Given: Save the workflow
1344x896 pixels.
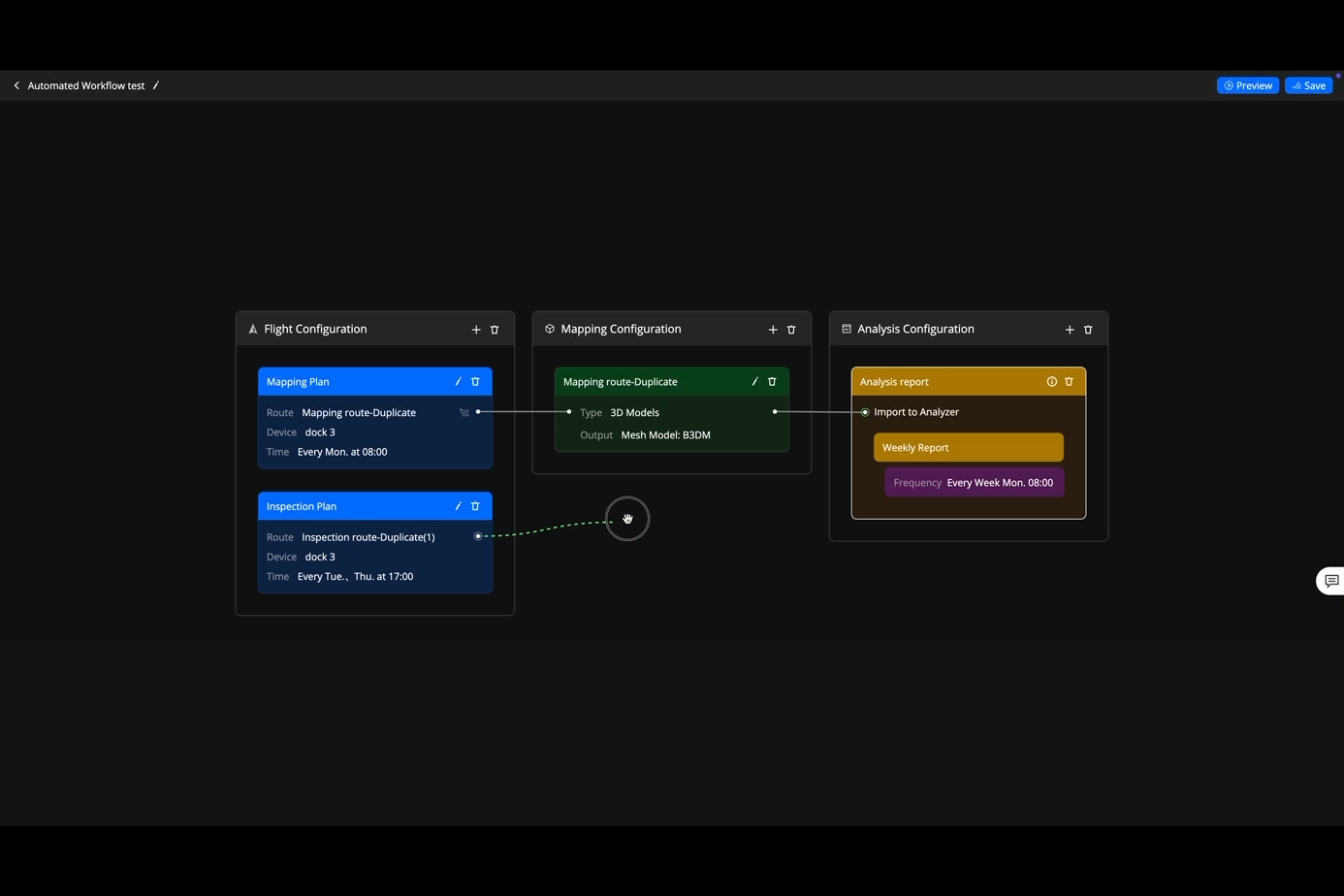Looking at the screenshot, I should [x=1308, y=85].
